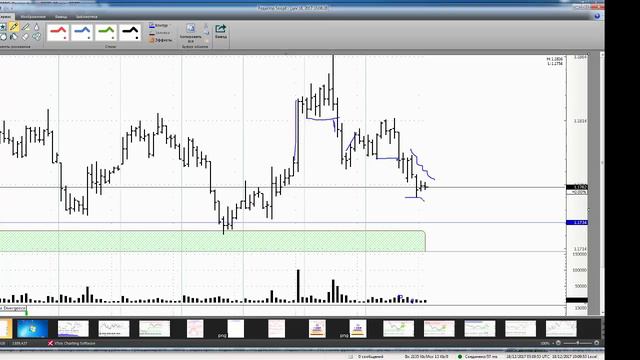Click the zoom out minus button
640x360 pixels.
pyautogui.click(x=558, y=343)
